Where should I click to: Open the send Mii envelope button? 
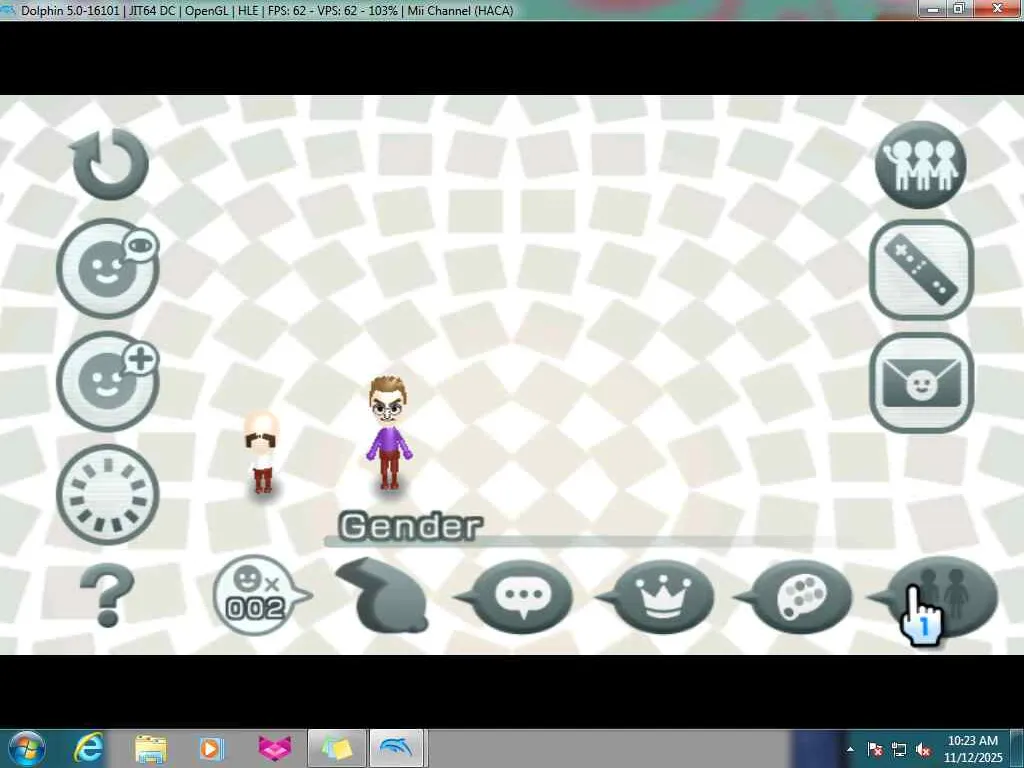coord(921,383)
